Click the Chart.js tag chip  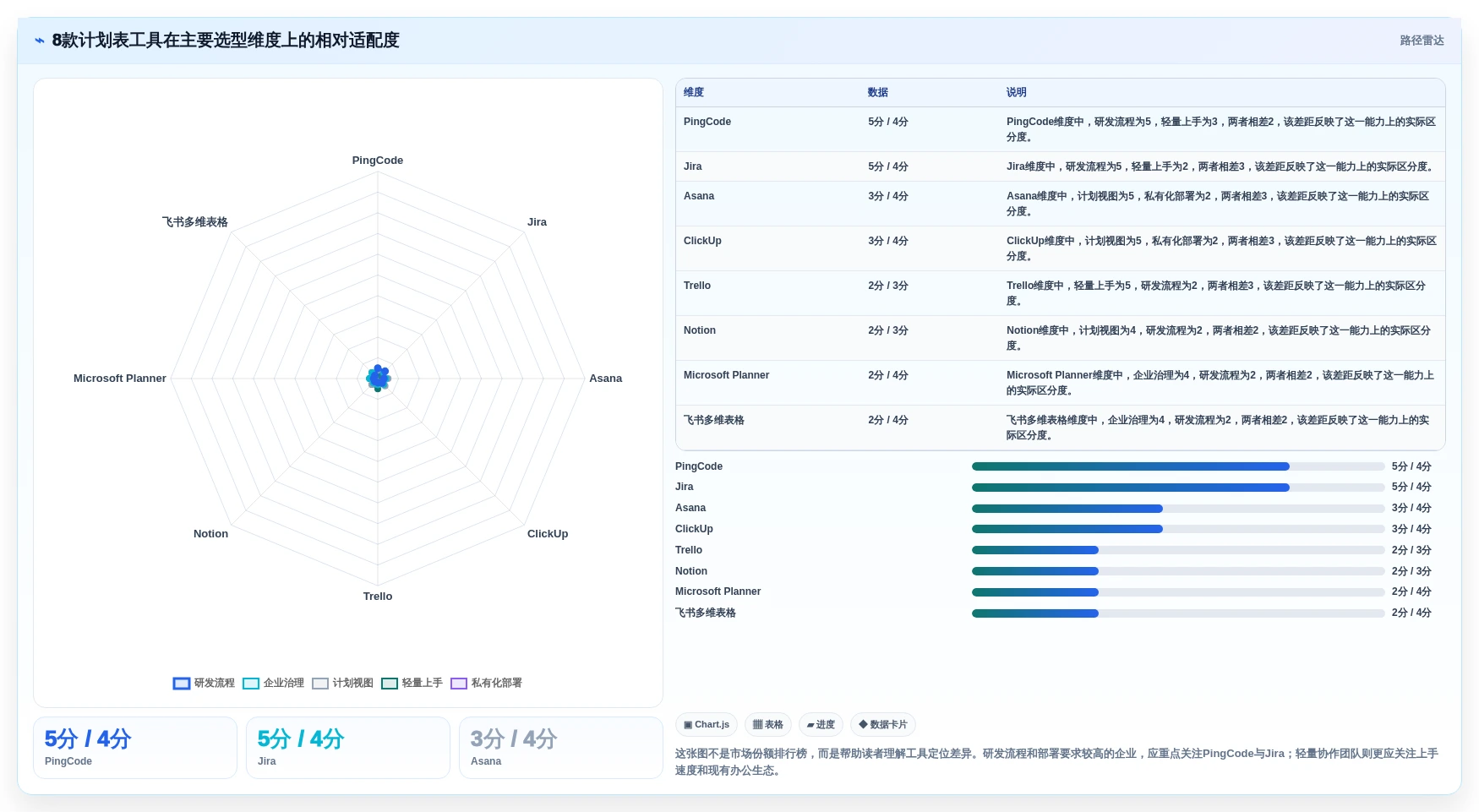(x=707, y=725)
